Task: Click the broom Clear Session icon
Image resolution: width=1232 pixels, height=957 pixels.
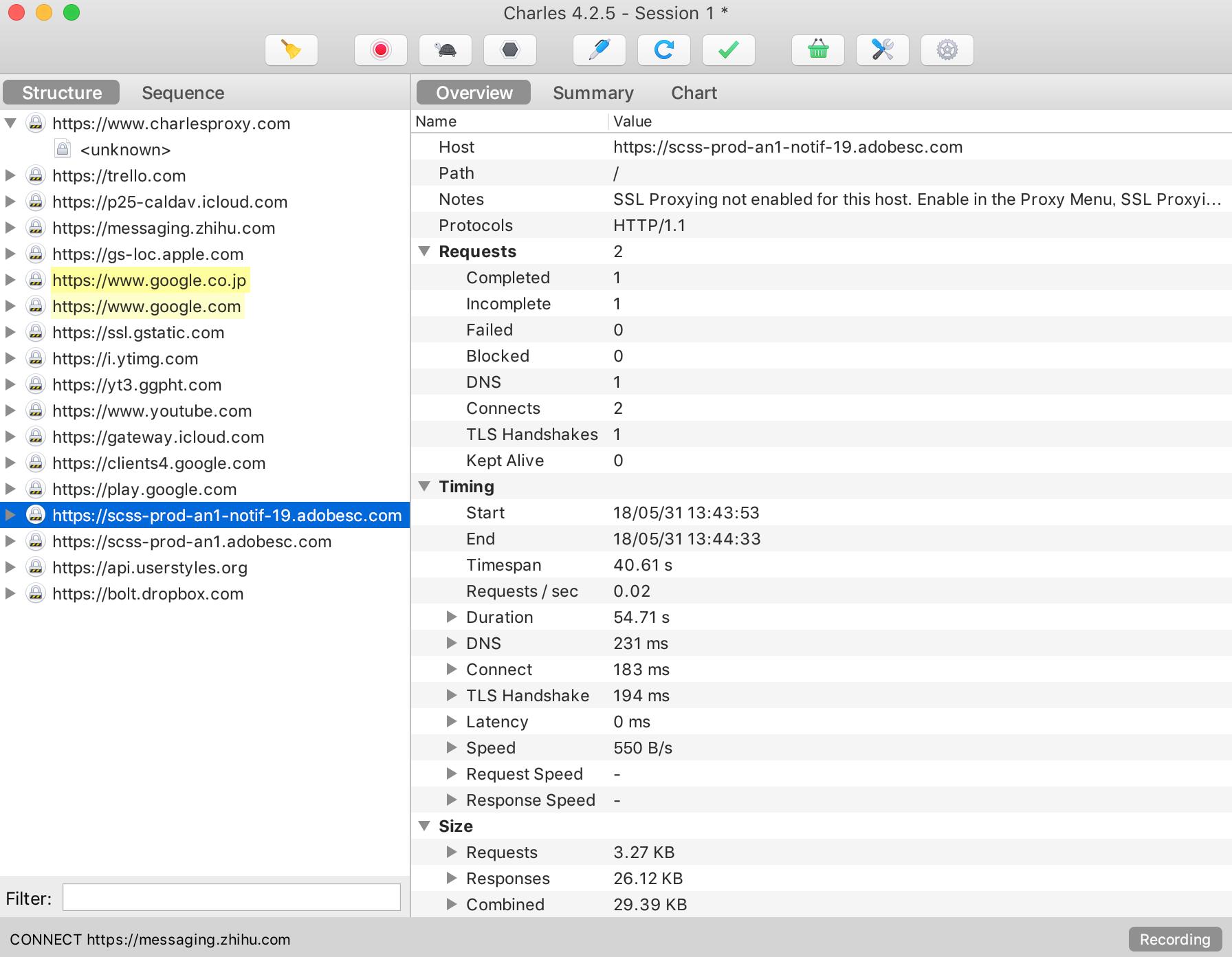Action: pos(291,50)
